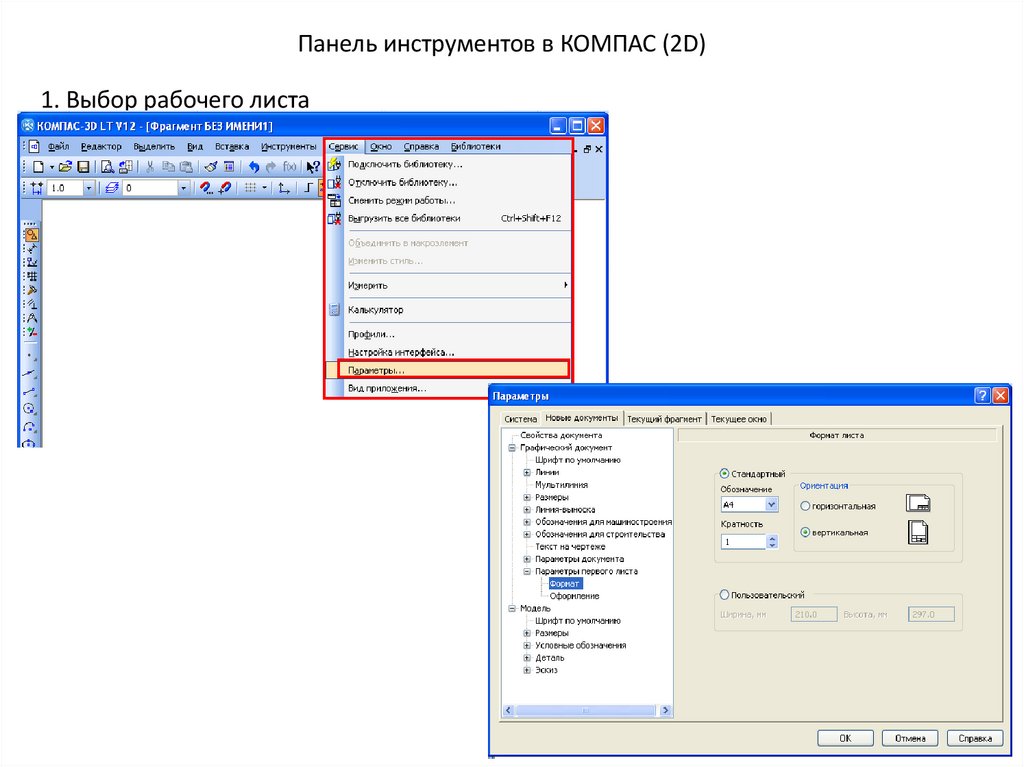Choose Вид приложения... menu entry

click(x=447, y=388)
